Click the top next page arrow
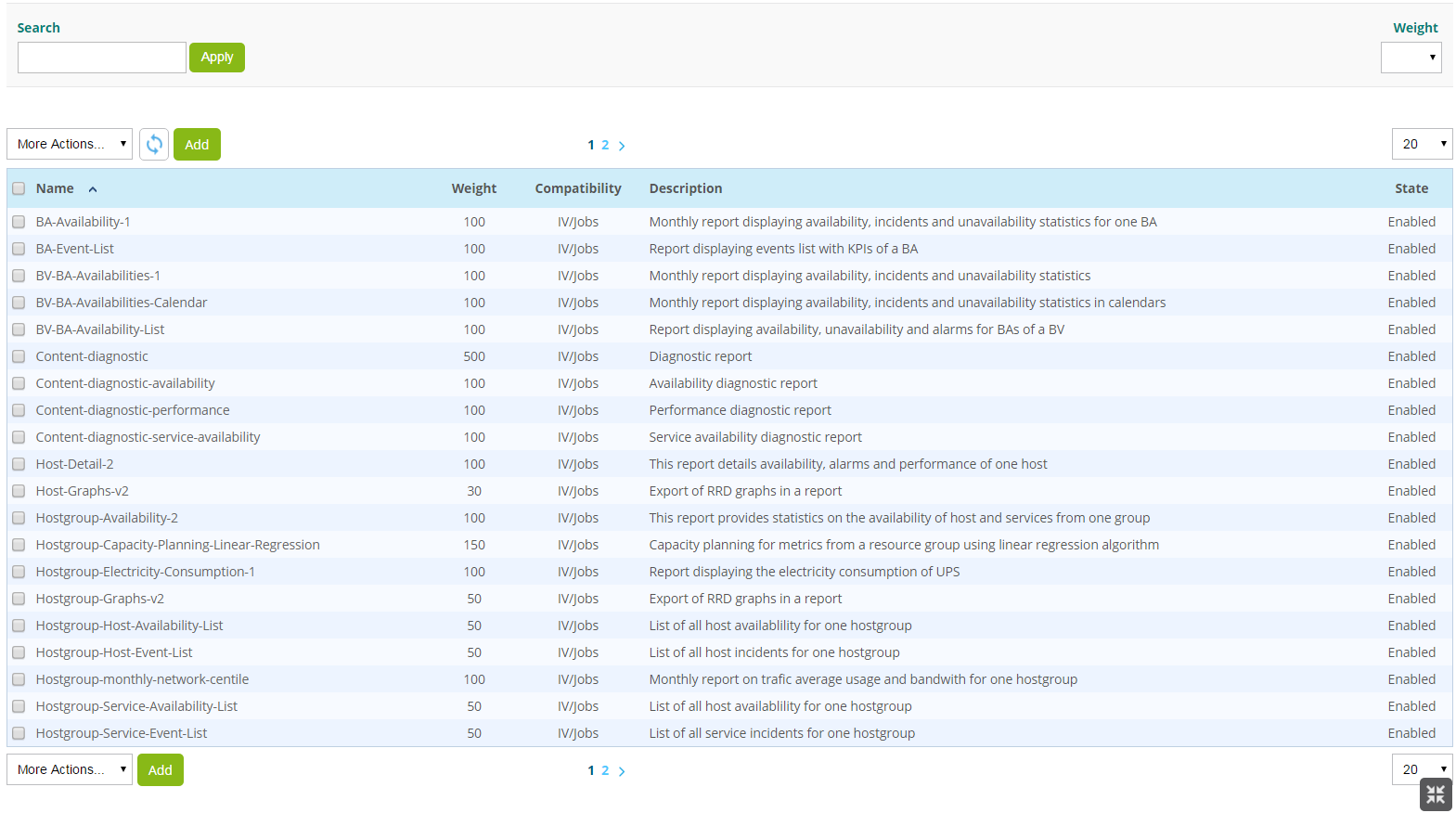The image size is (1456, 813). [622, 146]
